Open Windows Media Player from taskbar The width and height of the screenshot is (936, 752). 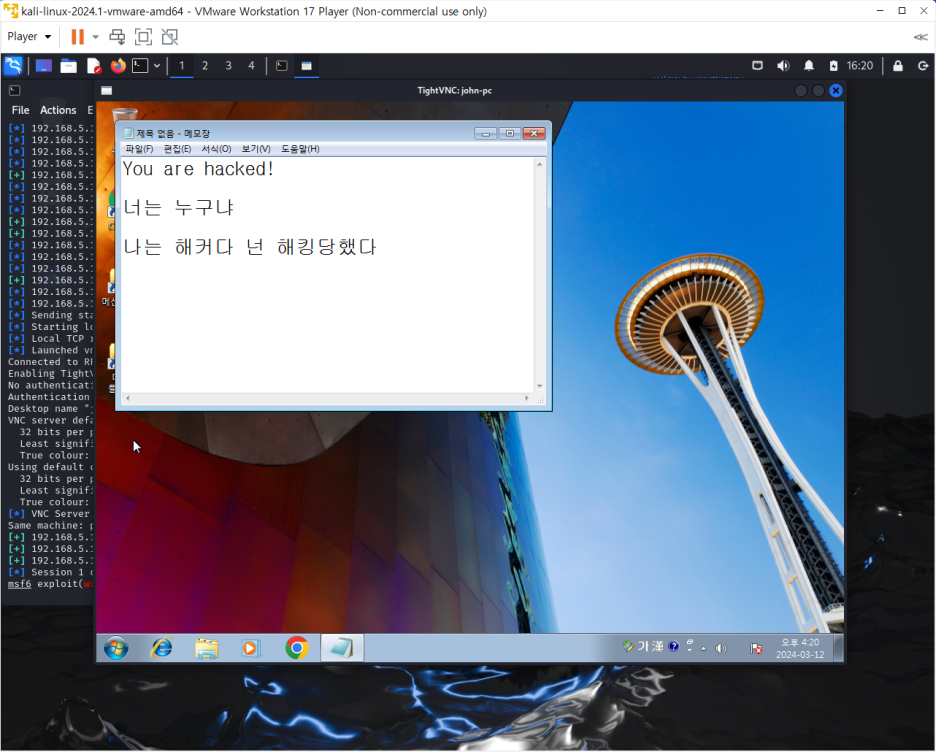(x=251, y=648)
